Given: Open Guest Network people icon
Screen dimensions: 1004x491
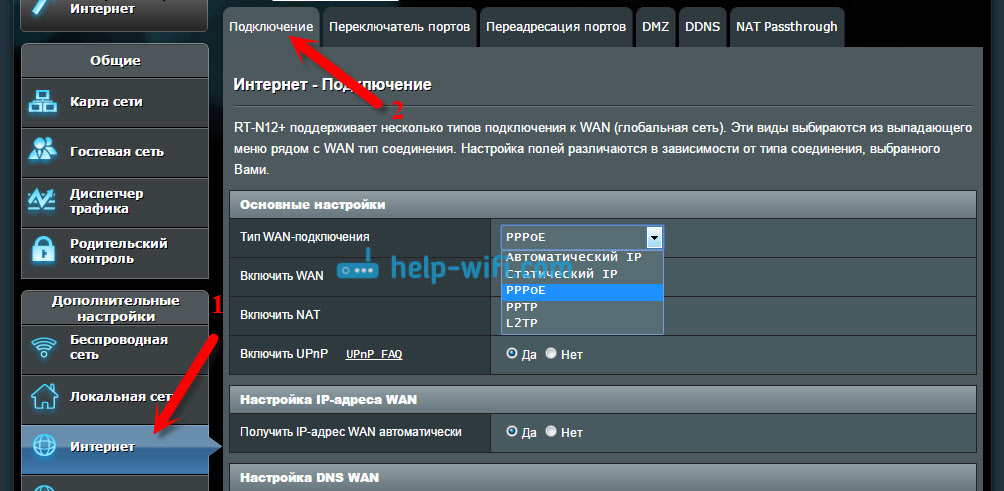Looking at the screenshot, I should click(43, 152).
